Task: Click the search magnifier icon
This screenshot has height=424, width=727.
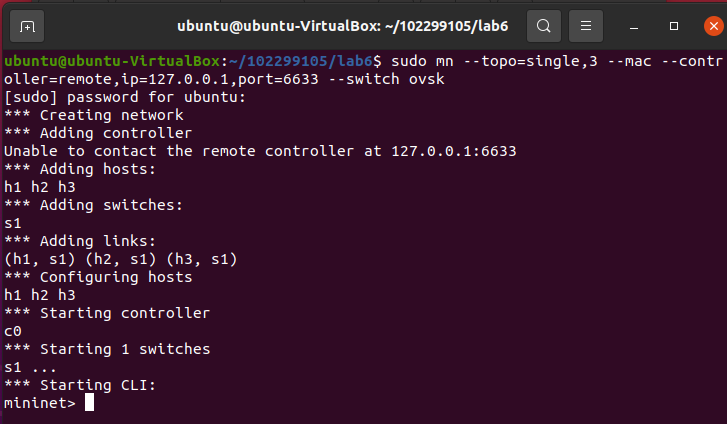Action: pos(544,25)
